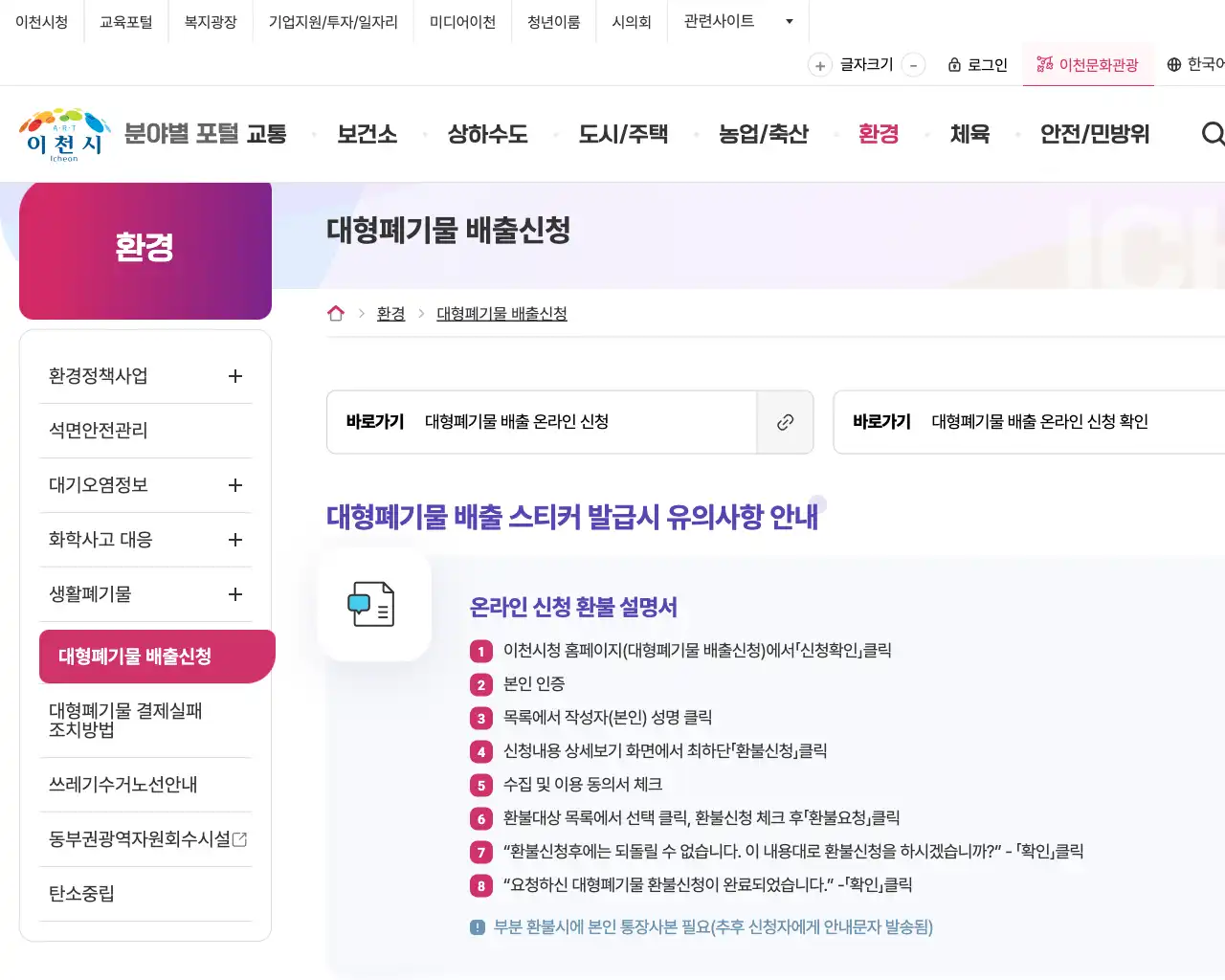Click step text 수집 및 이용 동의서 체크

tap(583, 785)
